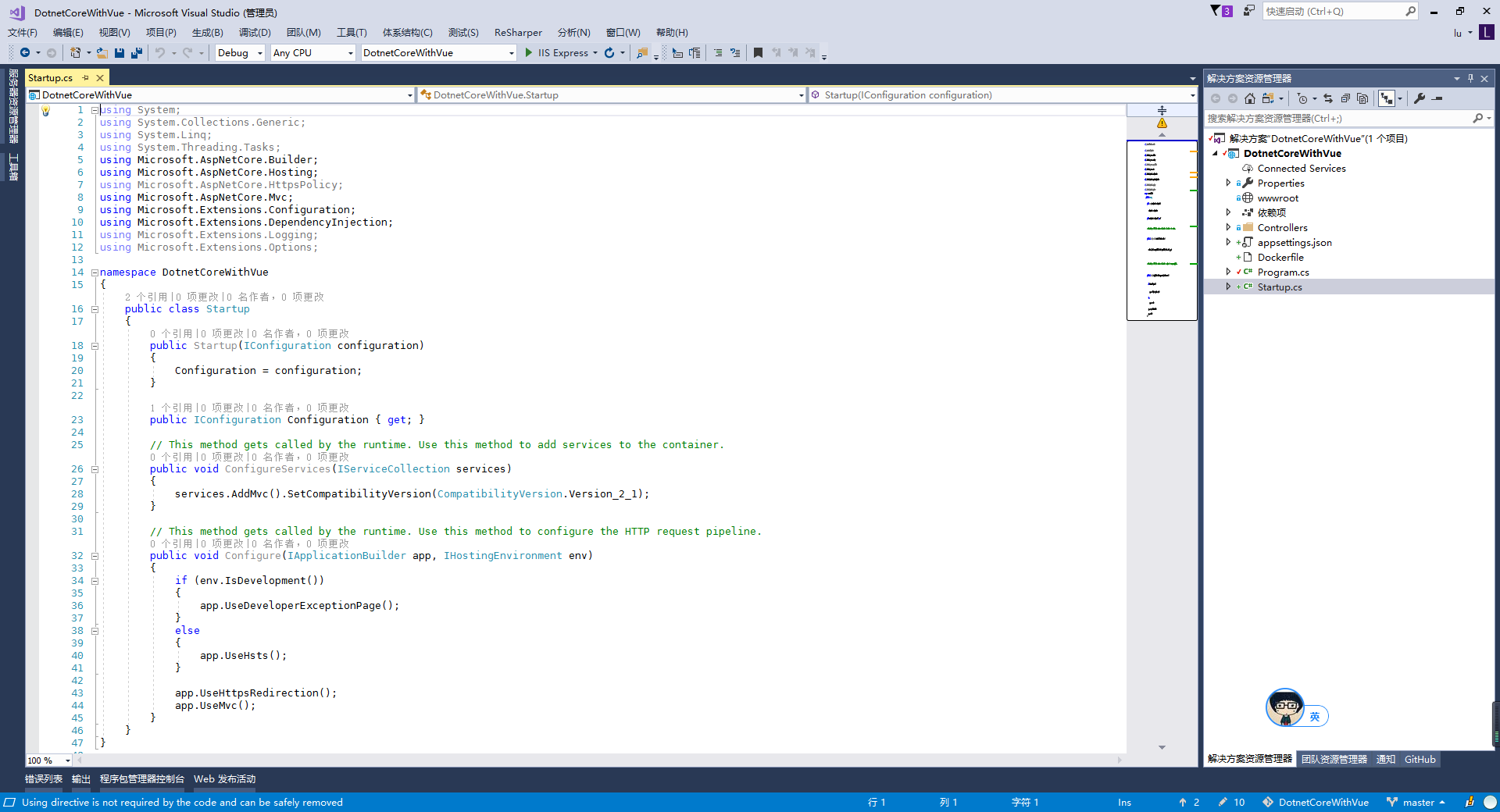Click the Sync with Active Document icon

coord(1328,98)
